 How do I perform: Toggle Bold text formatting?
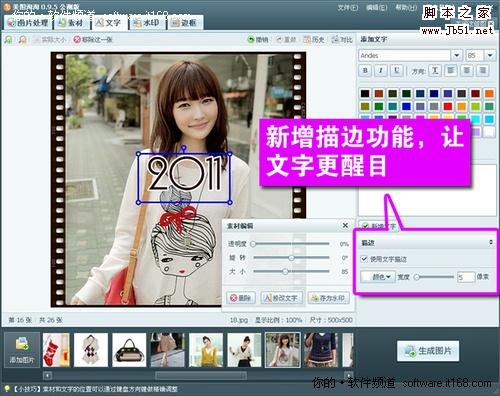(365, 70)
